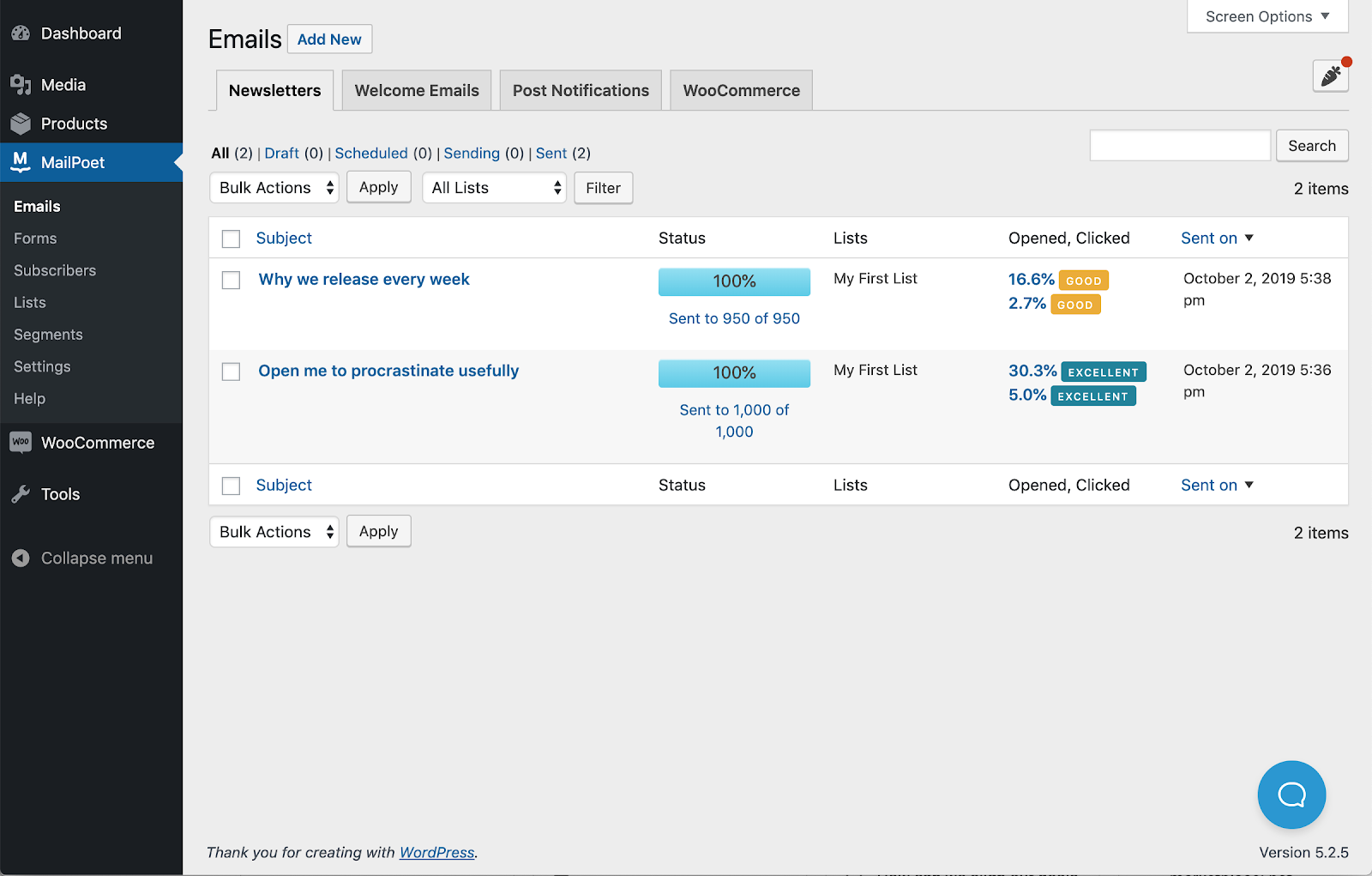This screenshot has width=1372, height=876.
Task: Click the top Apply button
Action: pyautogui.click(x=378, y=187)
